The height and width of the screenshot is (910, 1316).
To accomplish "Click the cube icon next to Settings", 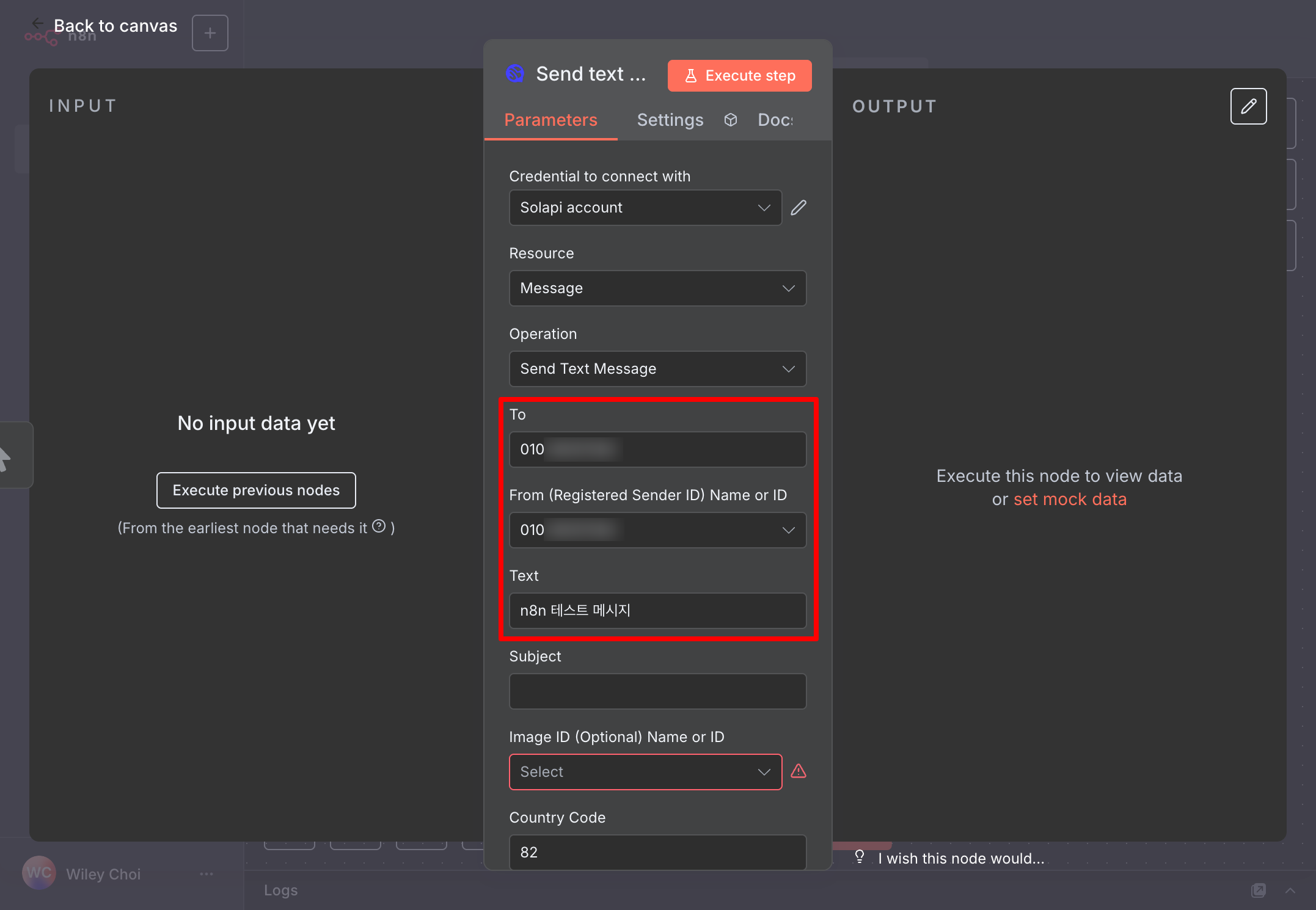I will pyautogui.click(x=731, y=120).
